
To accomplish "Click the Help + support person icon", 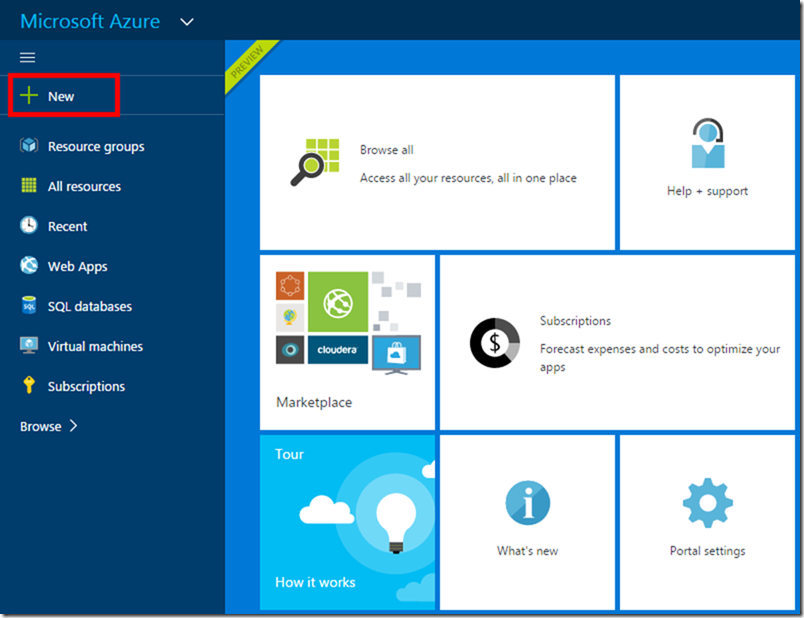I will click(708, 143).
